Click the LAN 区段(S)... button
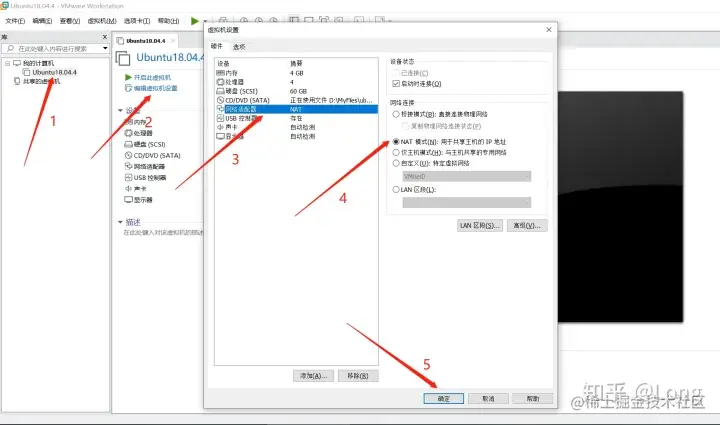Screen dimensions: 720x425 tap(480, 225)
